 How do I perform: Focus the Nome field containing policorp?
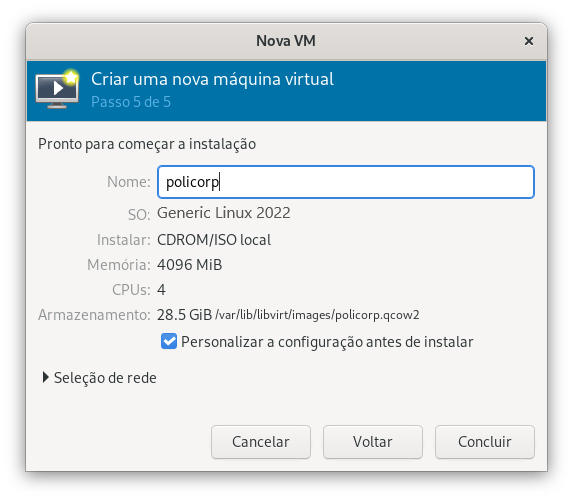tap(346, 182)
